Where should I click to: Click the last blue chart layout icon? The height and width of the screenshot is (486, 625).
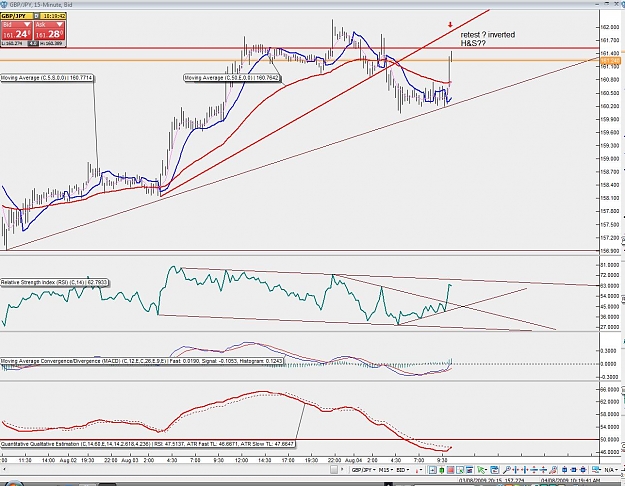584,470
